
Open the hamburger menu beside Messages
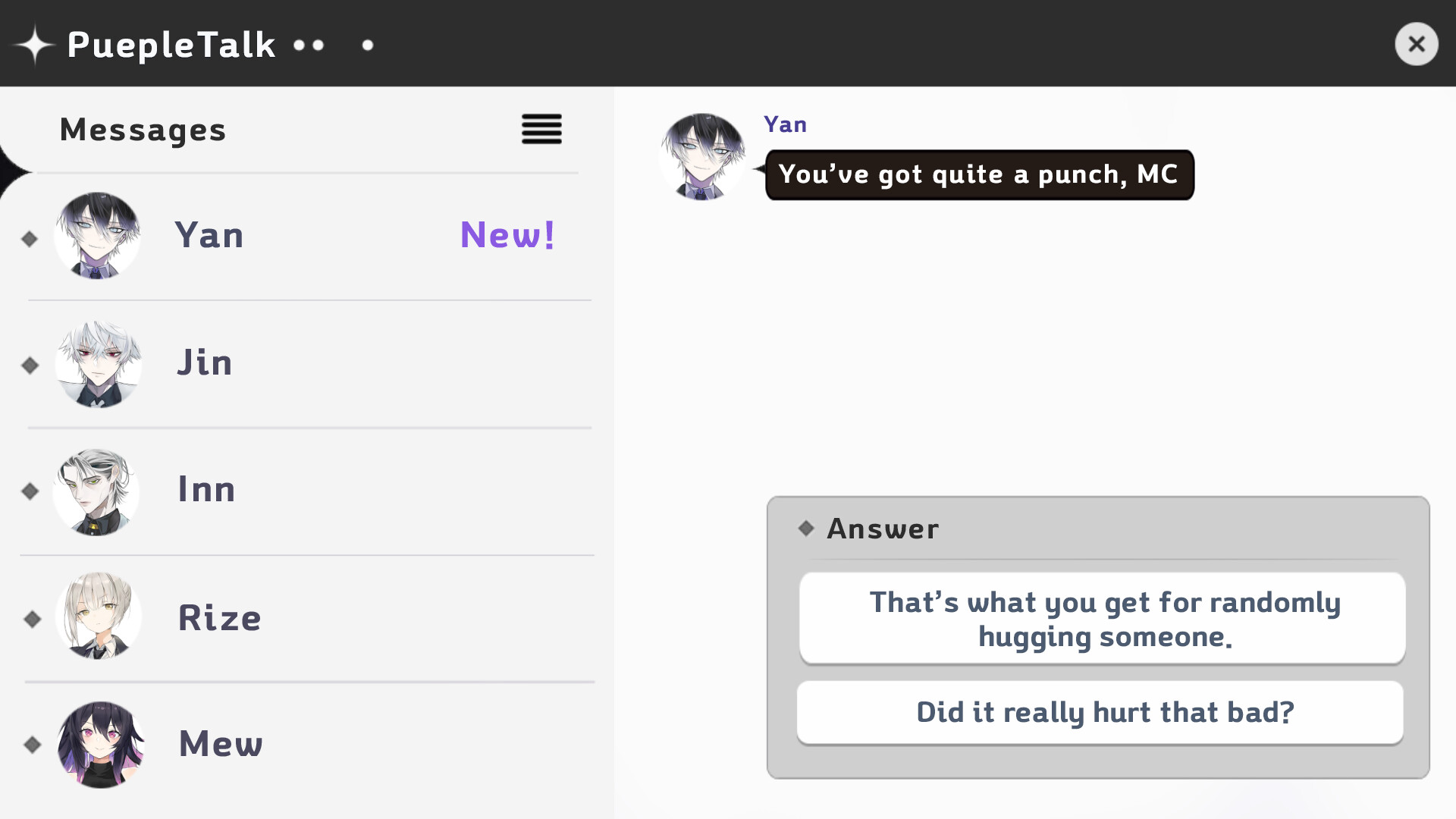click(541, 130)
